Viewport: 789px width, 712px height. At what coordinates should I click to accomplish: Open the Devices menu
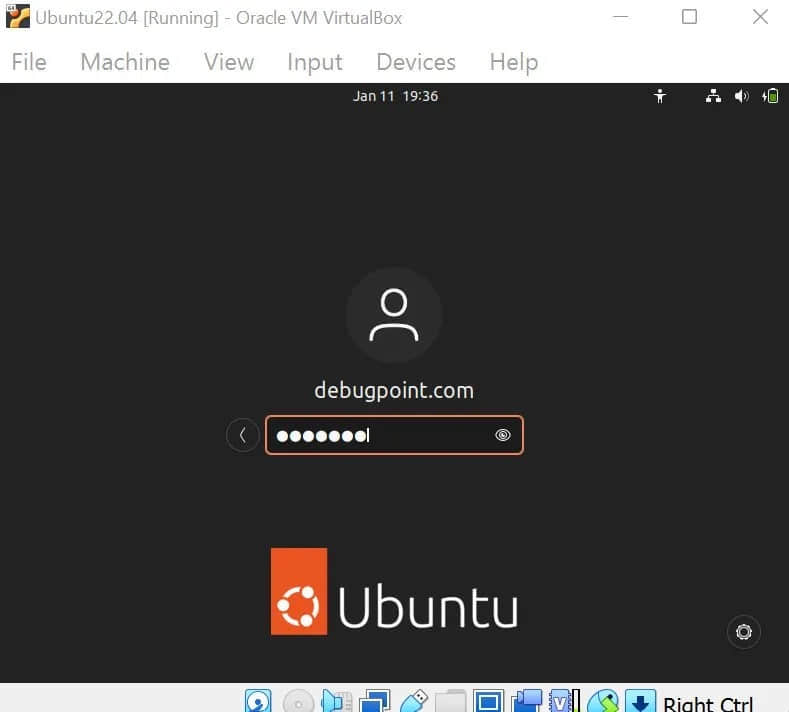(x=416, y=62)
